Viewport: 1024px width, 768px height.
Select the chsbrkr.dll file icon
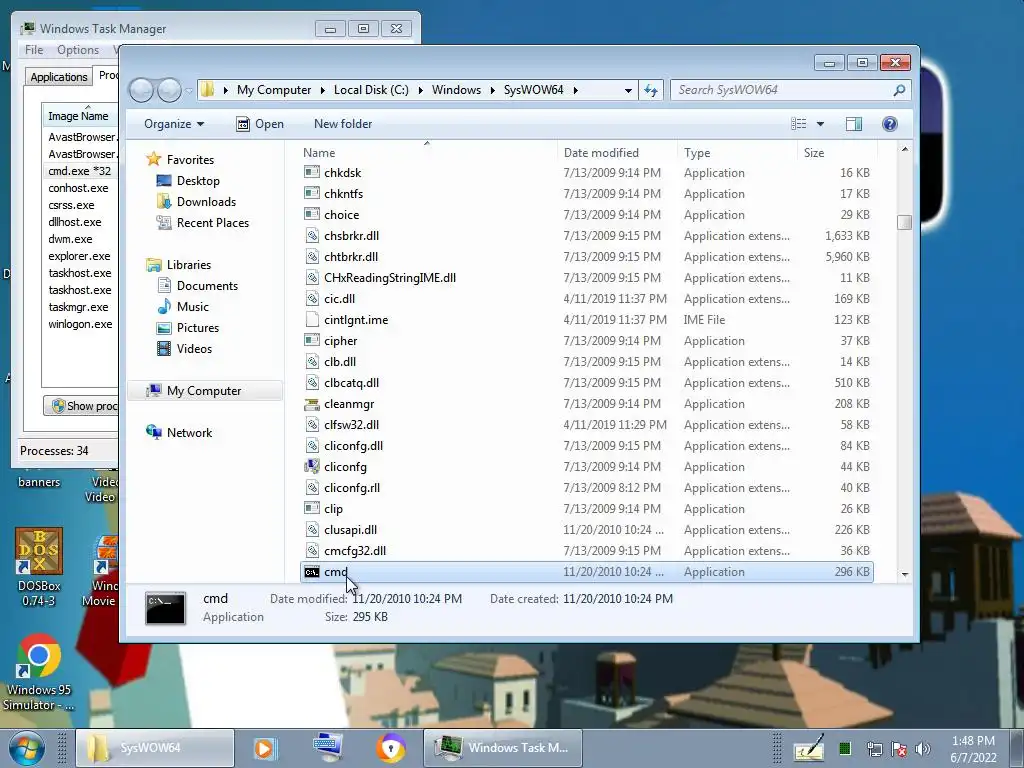pos(312,236)
